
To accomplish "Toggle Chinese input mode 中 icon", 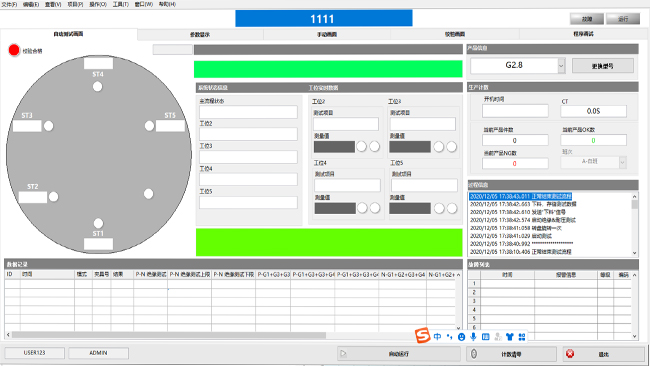I will click(x=437, y=337).
